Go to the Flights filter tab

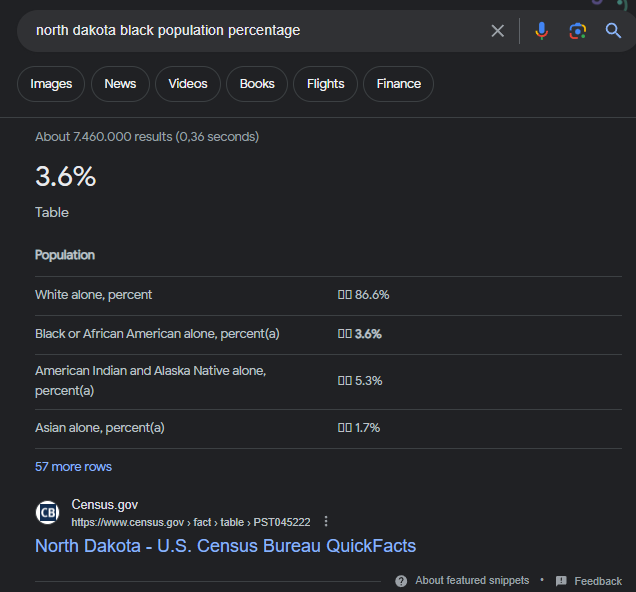point(325,84)
